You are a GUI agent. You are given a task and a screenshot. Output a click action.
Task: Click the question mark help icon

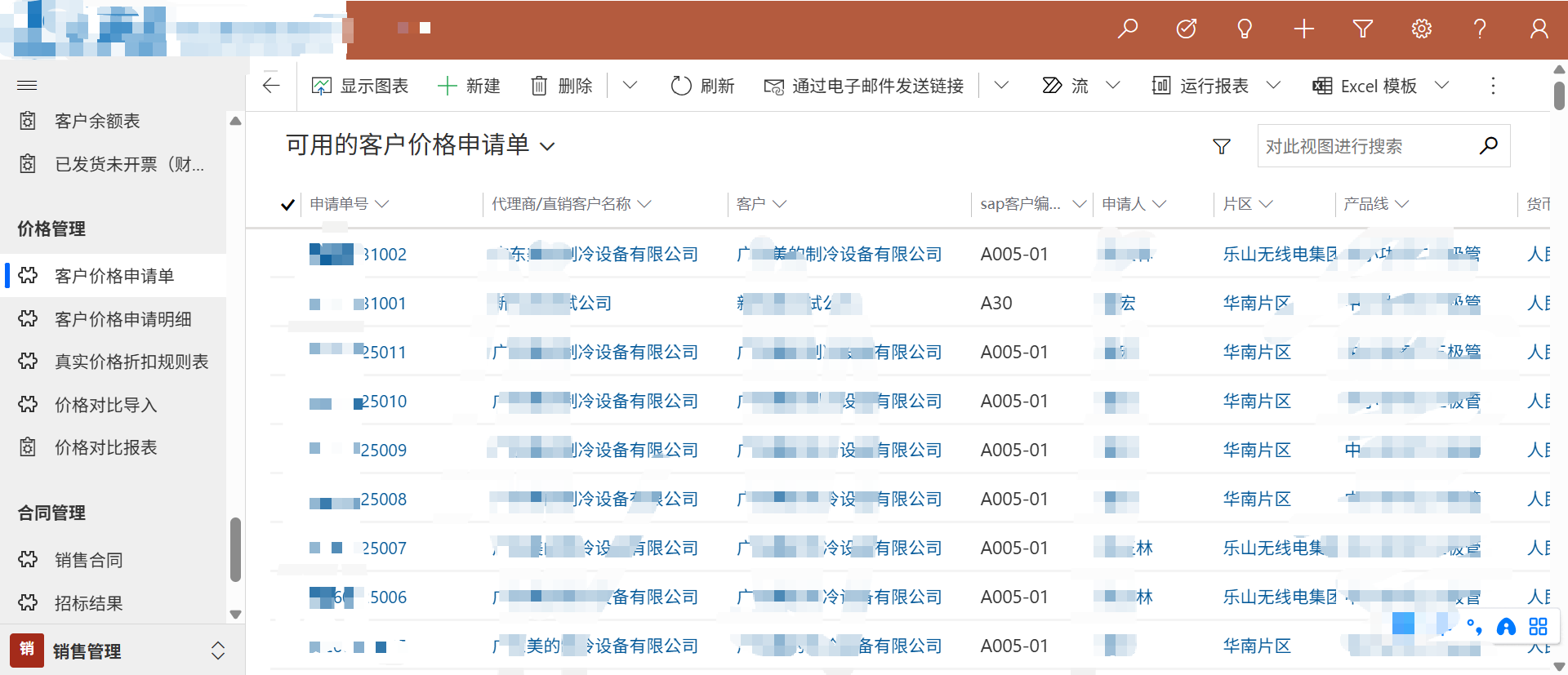pos(1480,29)
